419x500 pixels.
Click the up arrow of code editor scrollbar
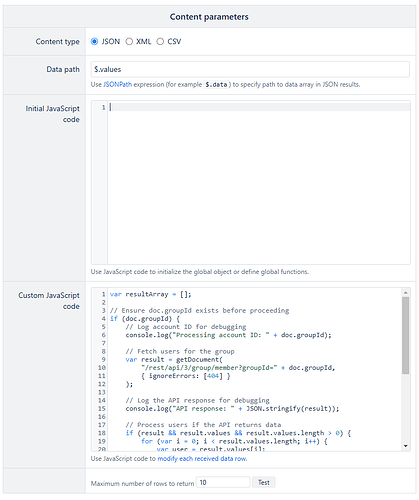click(x=406, y=293)
